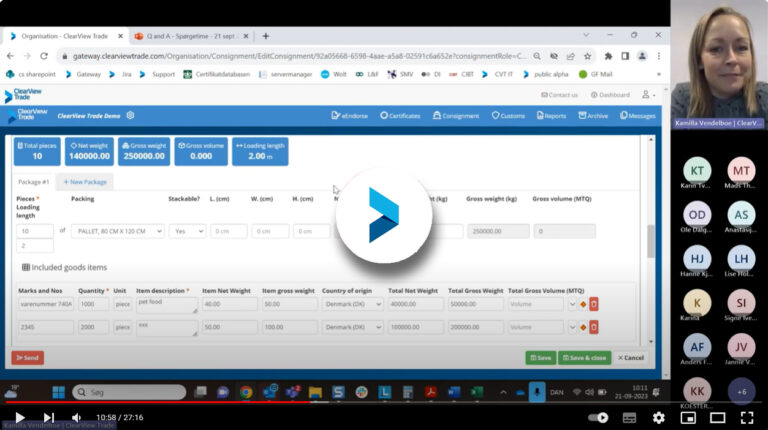The image size is (768, 430).
Task: Click the red Send button
Action: (x=28, y=358)
